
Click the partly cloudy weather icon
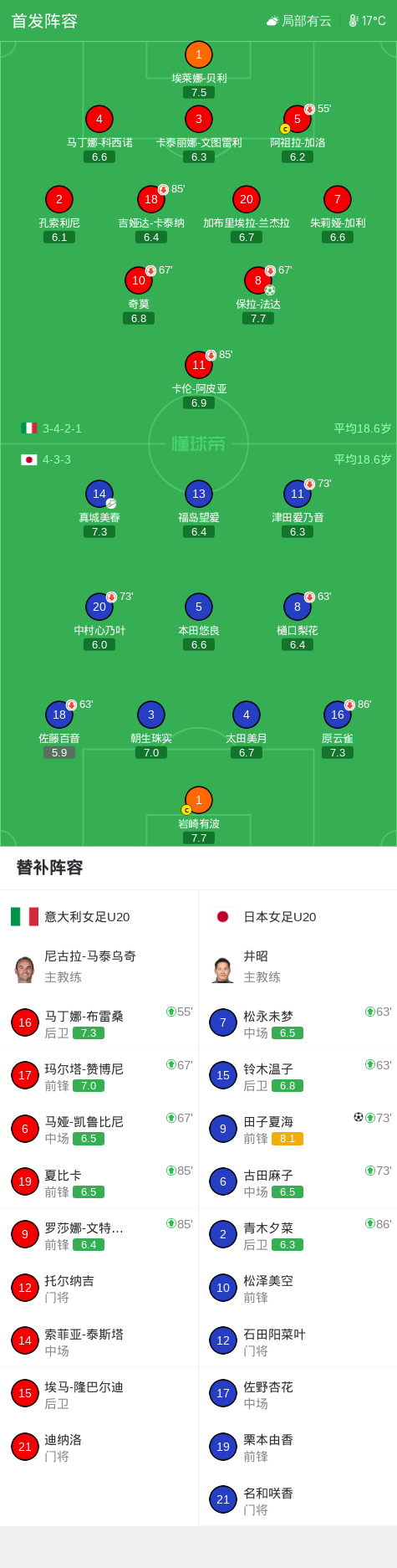272,21
